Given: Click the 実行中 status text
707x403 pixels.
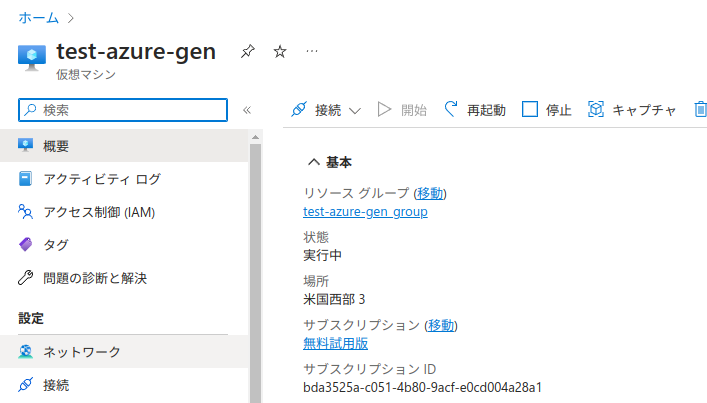Looking at the screenshot, I should coord(322,255).
